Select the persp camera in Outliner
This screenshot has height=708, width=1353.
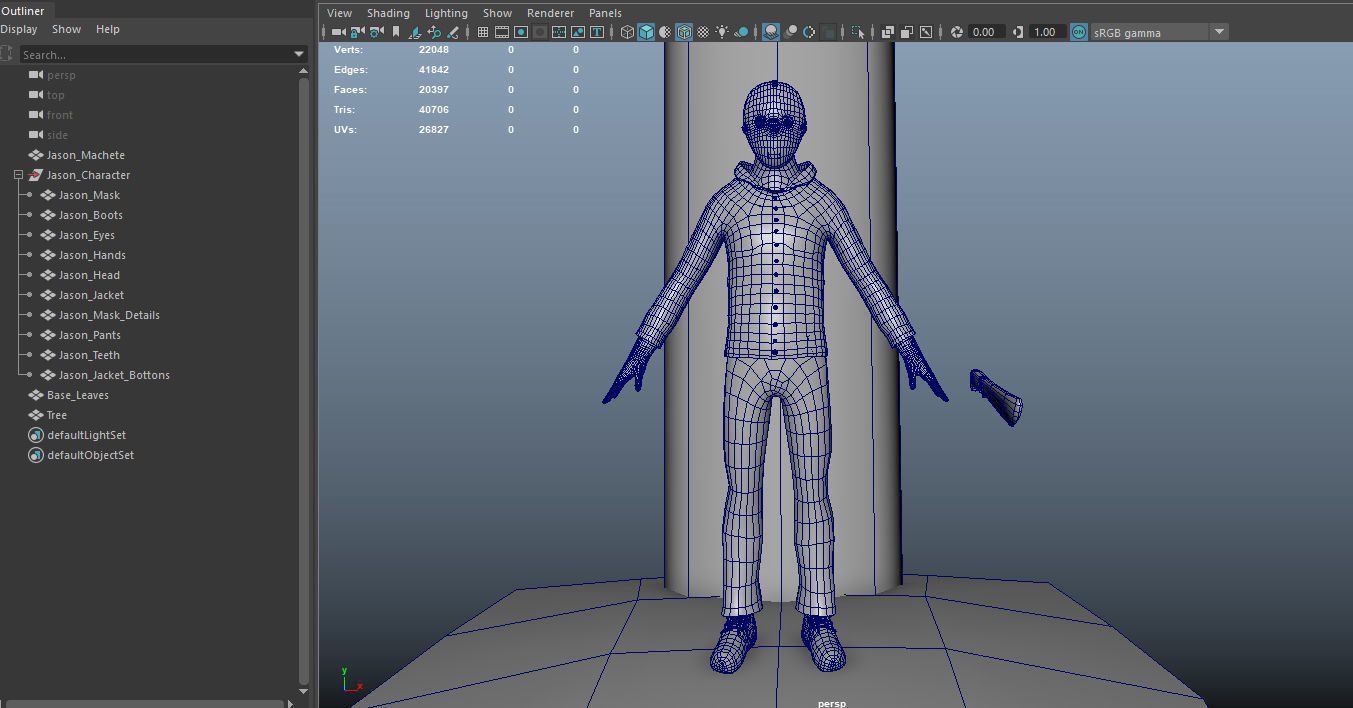click(x=61, y=75)
